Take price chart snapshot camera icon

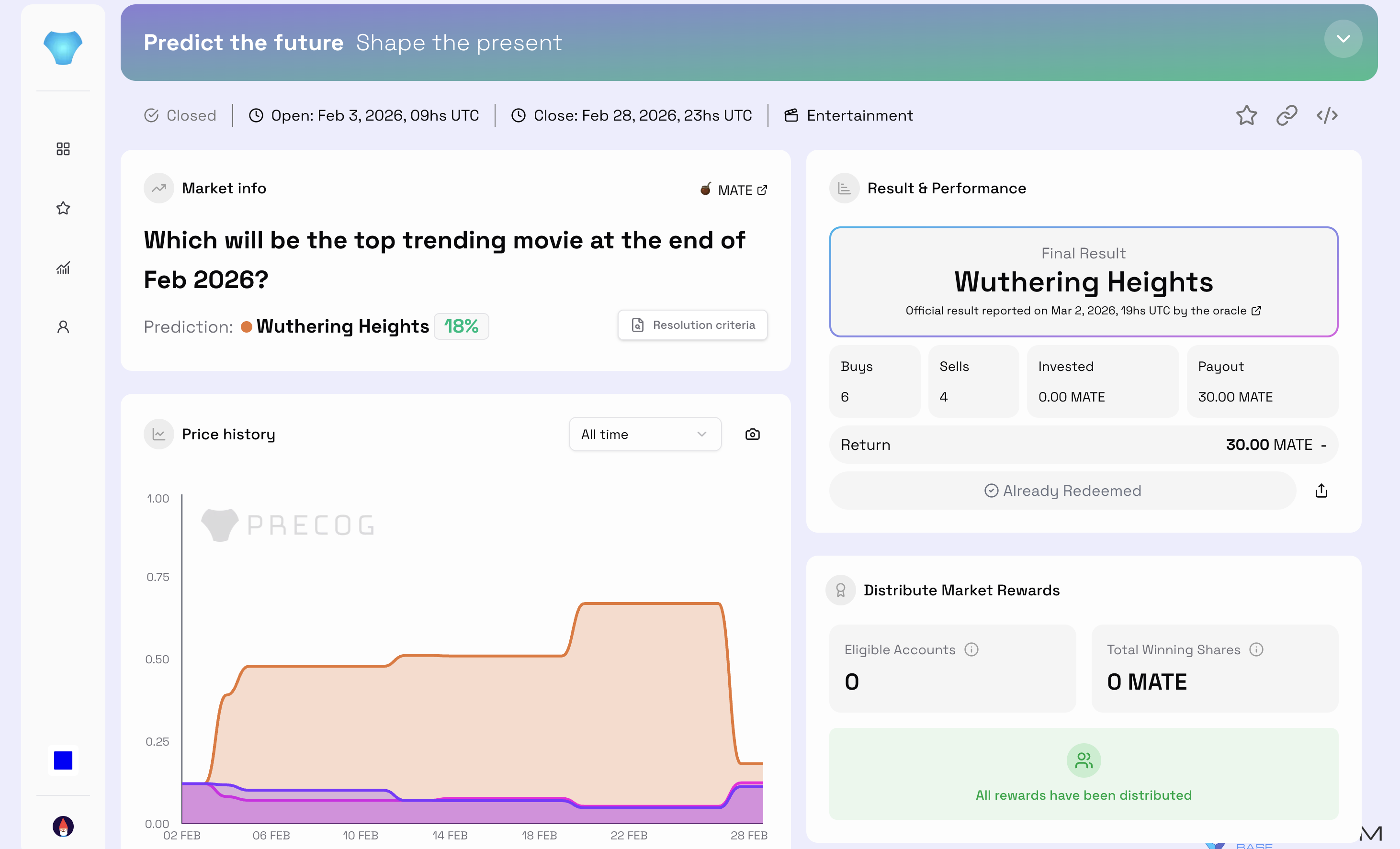click(752, 435)
